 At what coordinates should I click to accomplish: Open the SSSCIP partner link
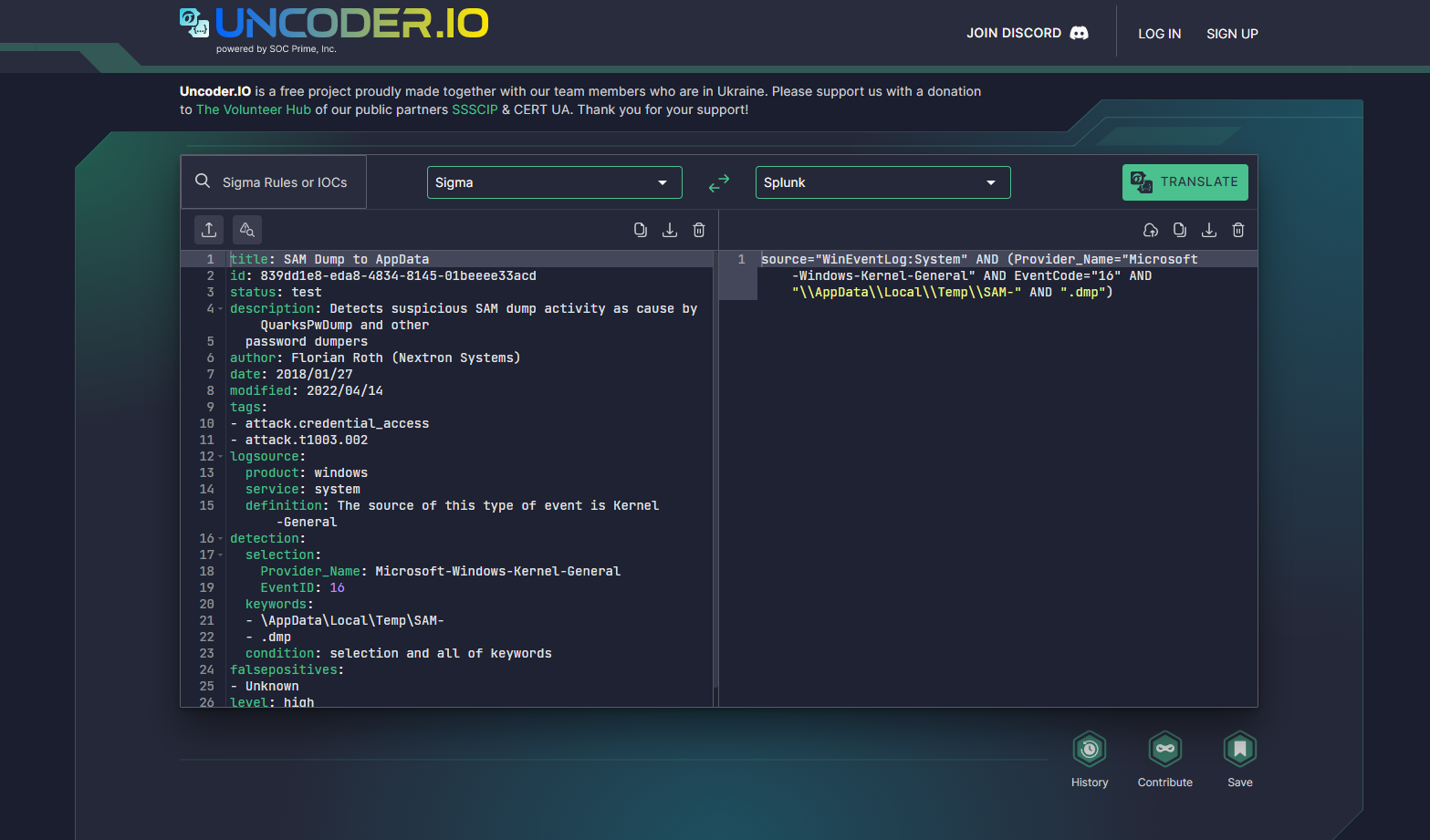tap(475, 109)
